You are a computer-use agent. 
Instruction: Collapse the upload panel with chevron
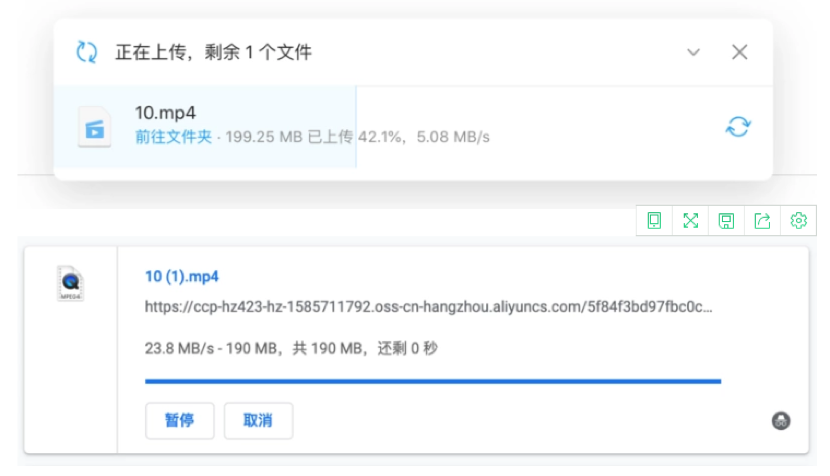(693, 52)
